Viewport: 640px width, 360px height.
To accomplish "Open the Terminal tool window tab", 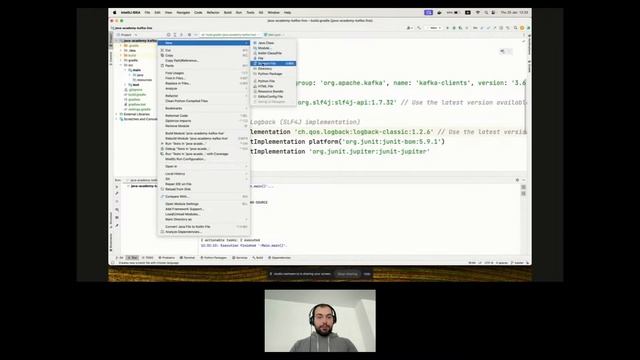I will tap(188, 258).
